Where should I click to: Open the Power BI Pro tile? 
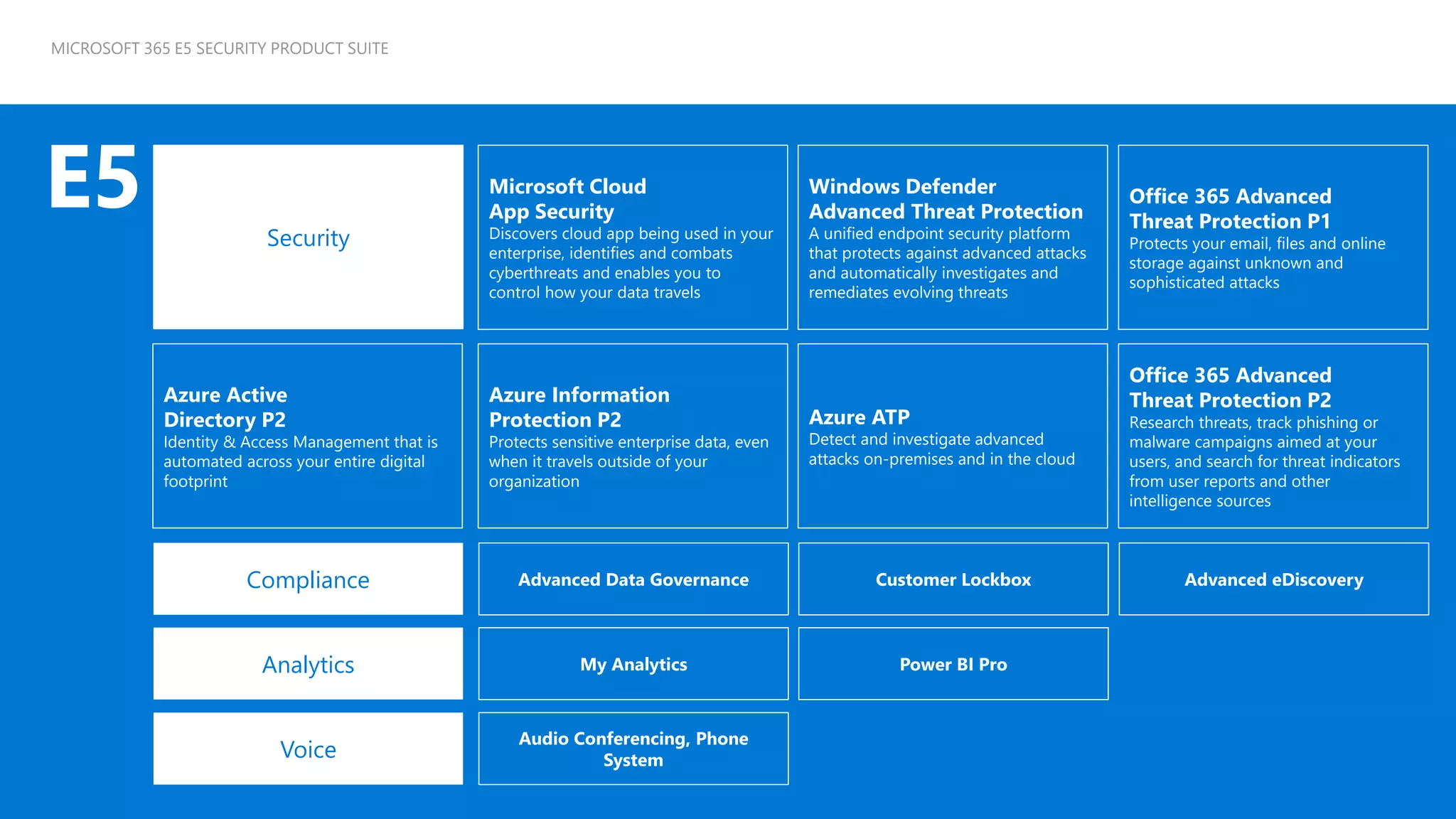953,663
